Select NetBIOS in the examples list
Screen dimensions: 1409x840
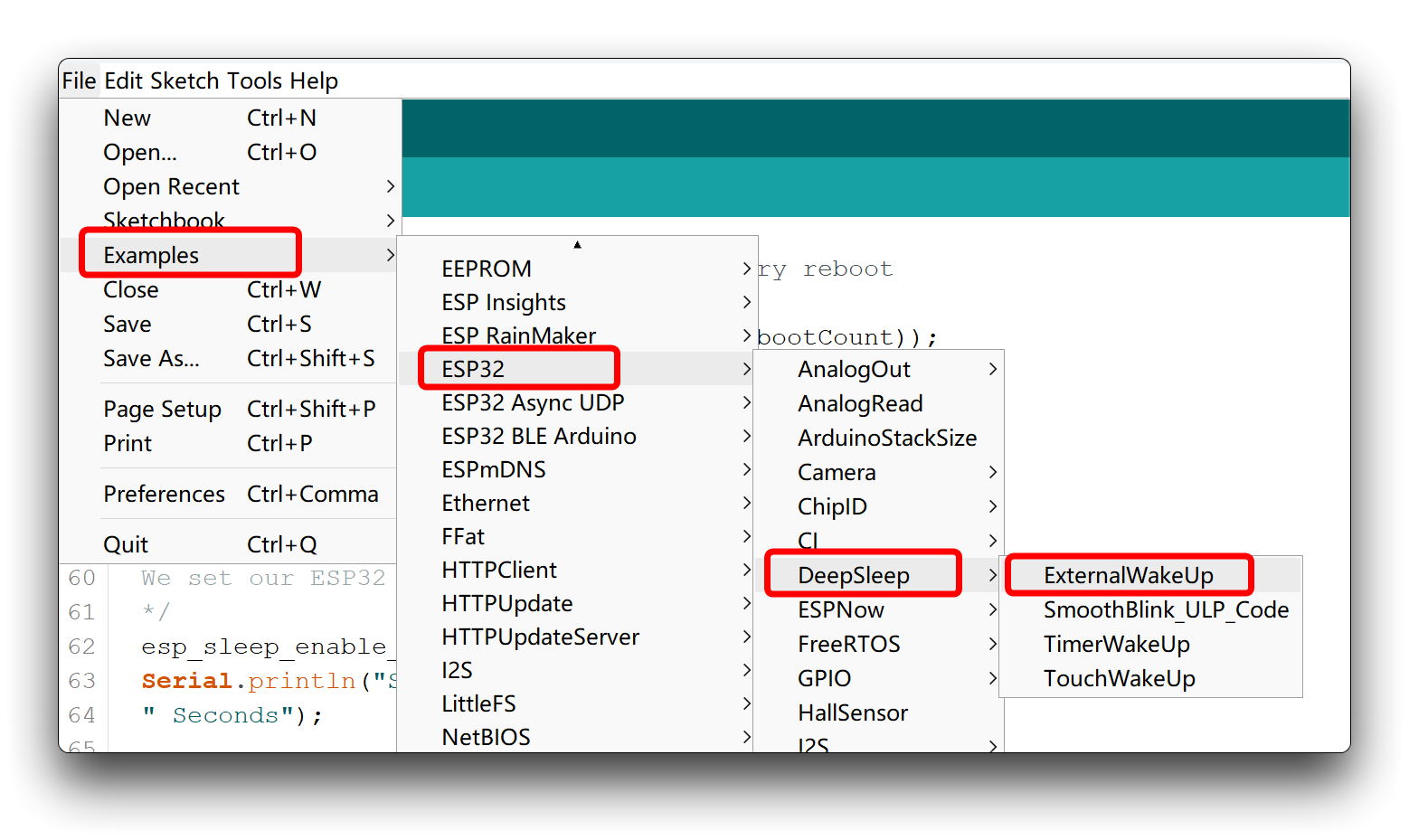[577, 737]
